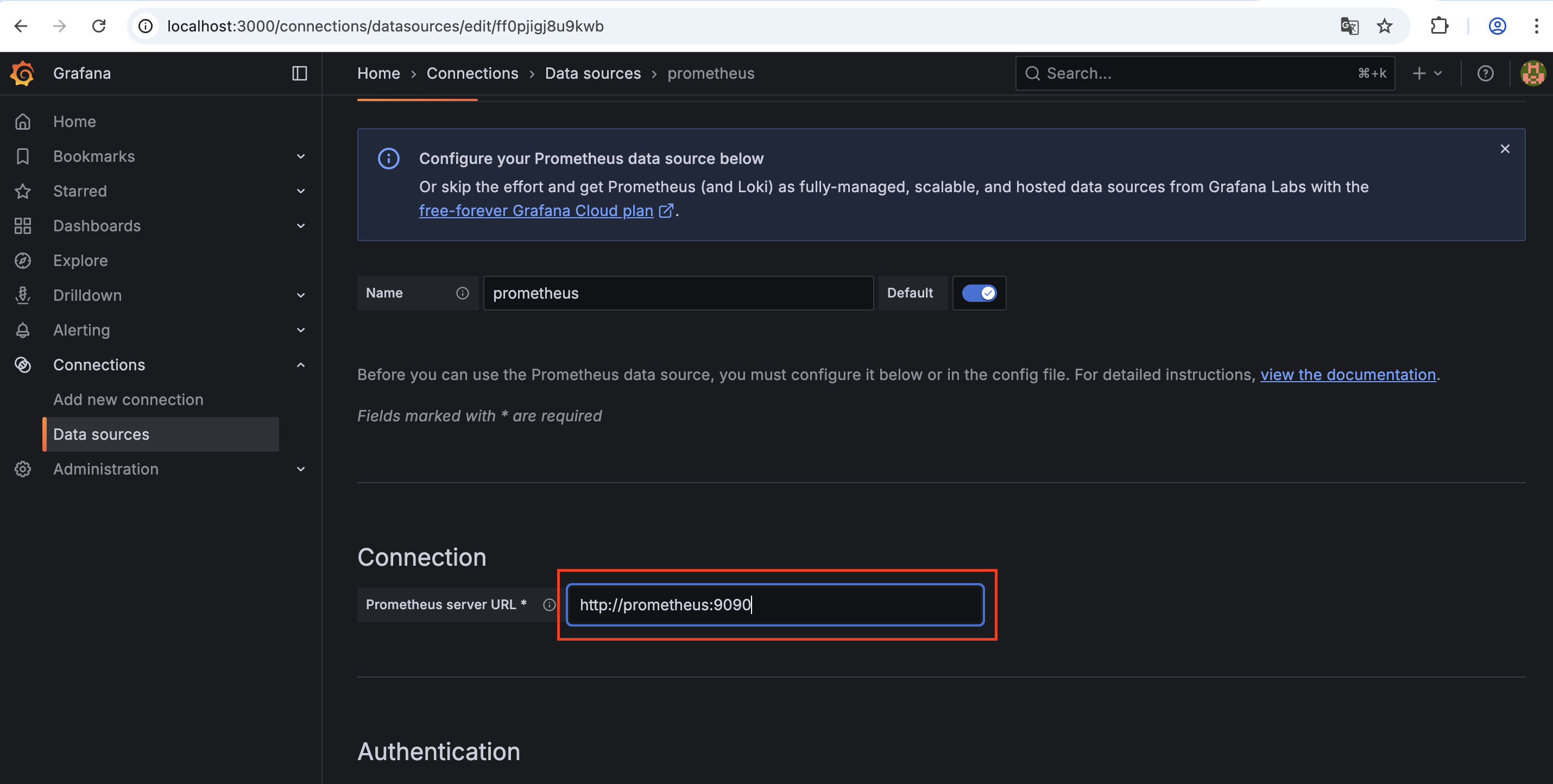The height and width of the screenshot is (784, 1553).
Task: Open the plus new-item dropdown
Action: point(1427,73)
